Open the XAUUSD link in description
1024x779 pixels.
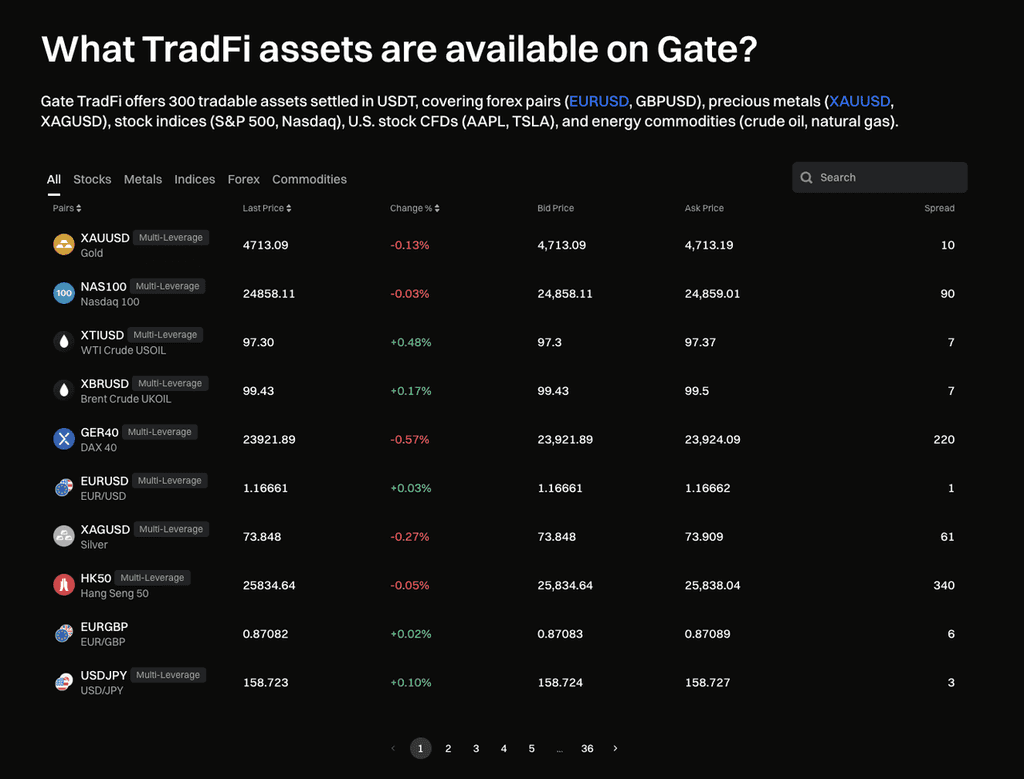tap(859, 101)
